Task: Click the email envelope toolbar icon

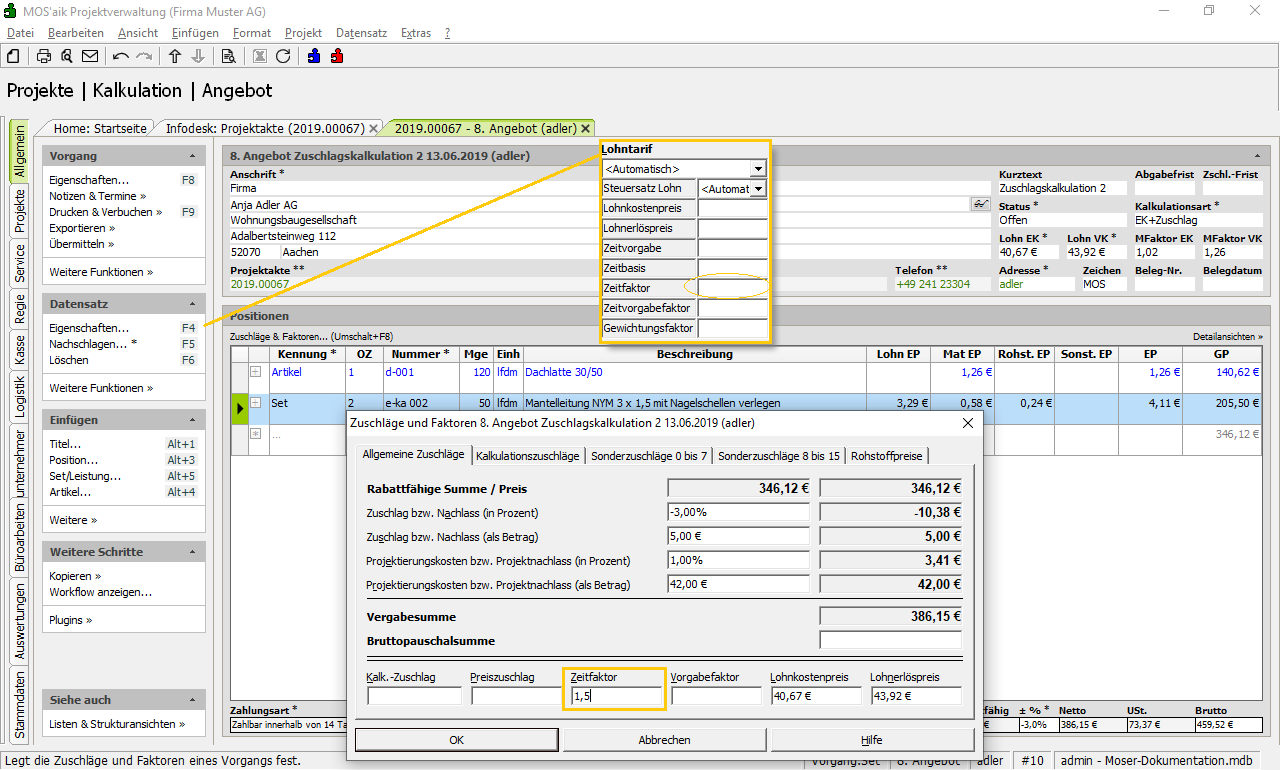Action: (x=90, y=56)
